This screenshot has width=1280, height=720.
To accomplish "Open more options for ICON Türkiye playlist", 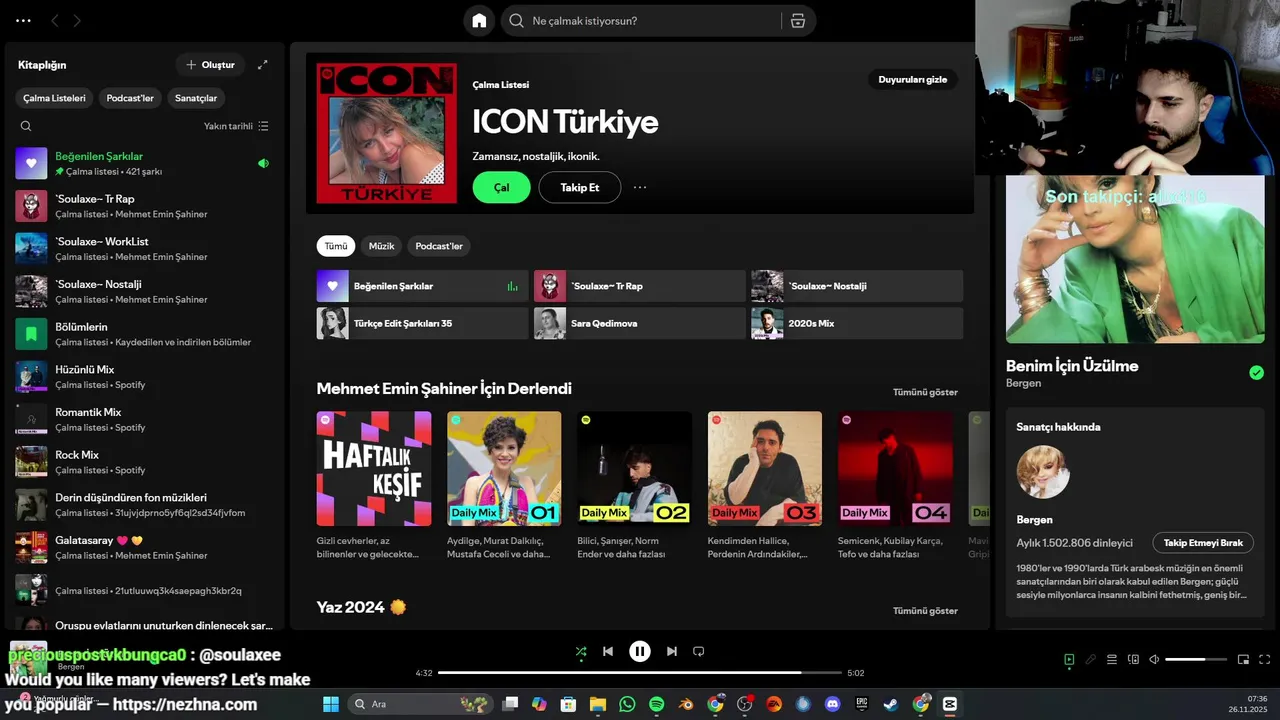I will 640,187.
